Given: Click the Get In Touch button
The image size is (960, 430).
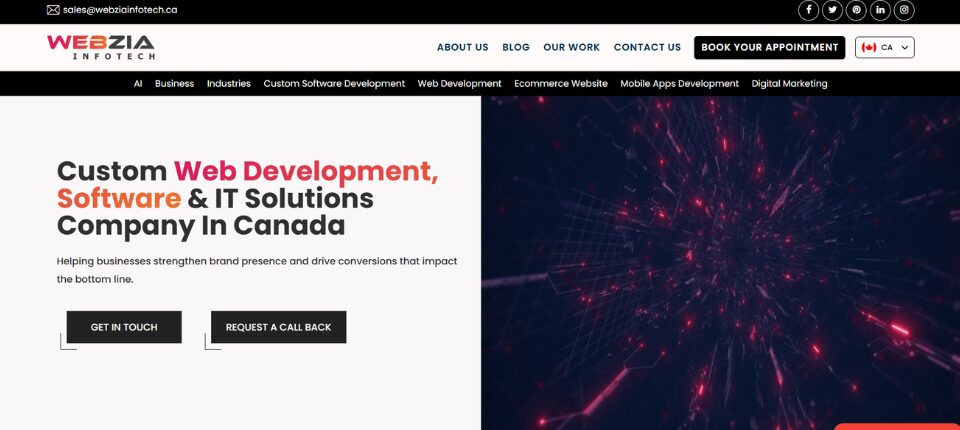Looking at the screenshot, I should (124, 327).
